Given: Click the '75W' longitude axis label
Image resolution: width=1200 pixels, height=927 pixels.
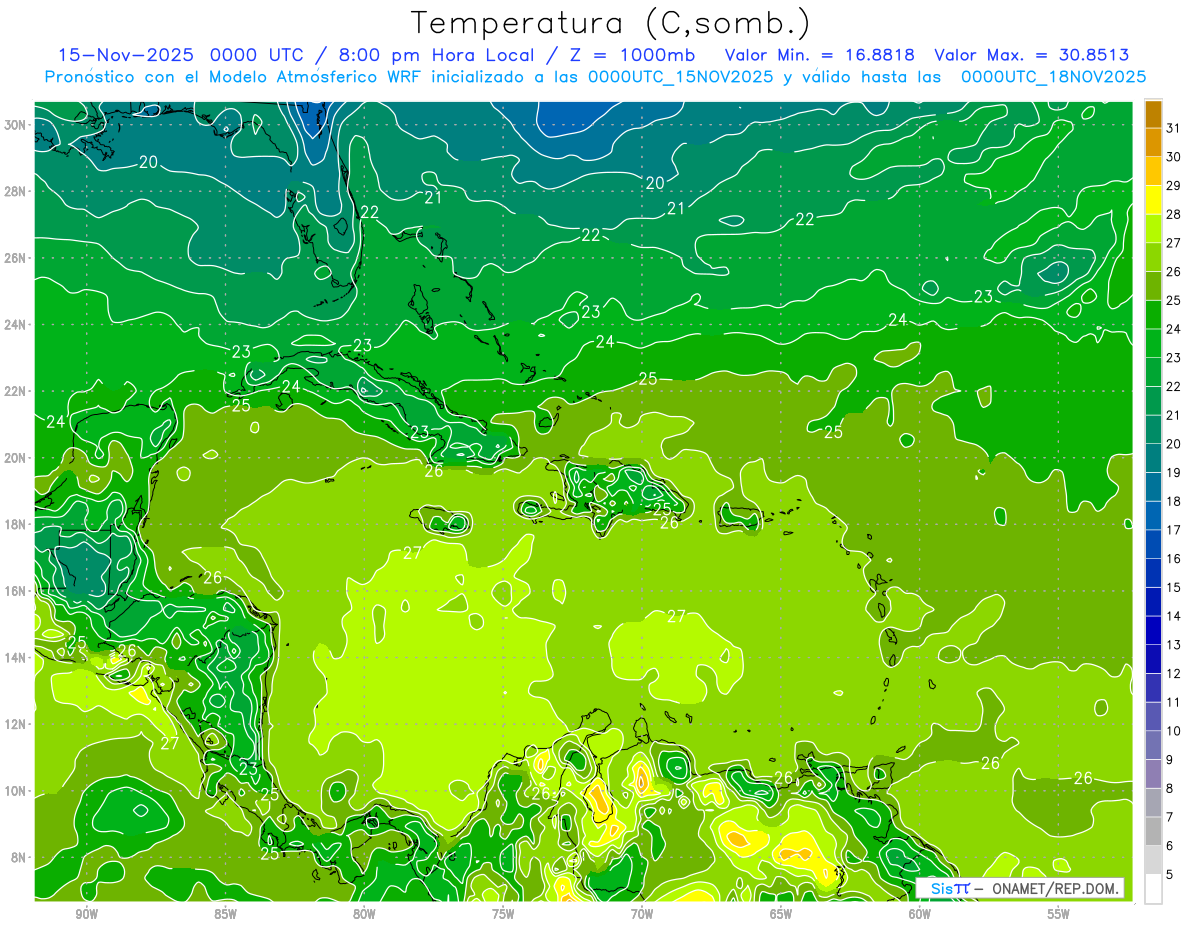Looking at the screenshot, I should pyautogui.click(x=503, y=915).
